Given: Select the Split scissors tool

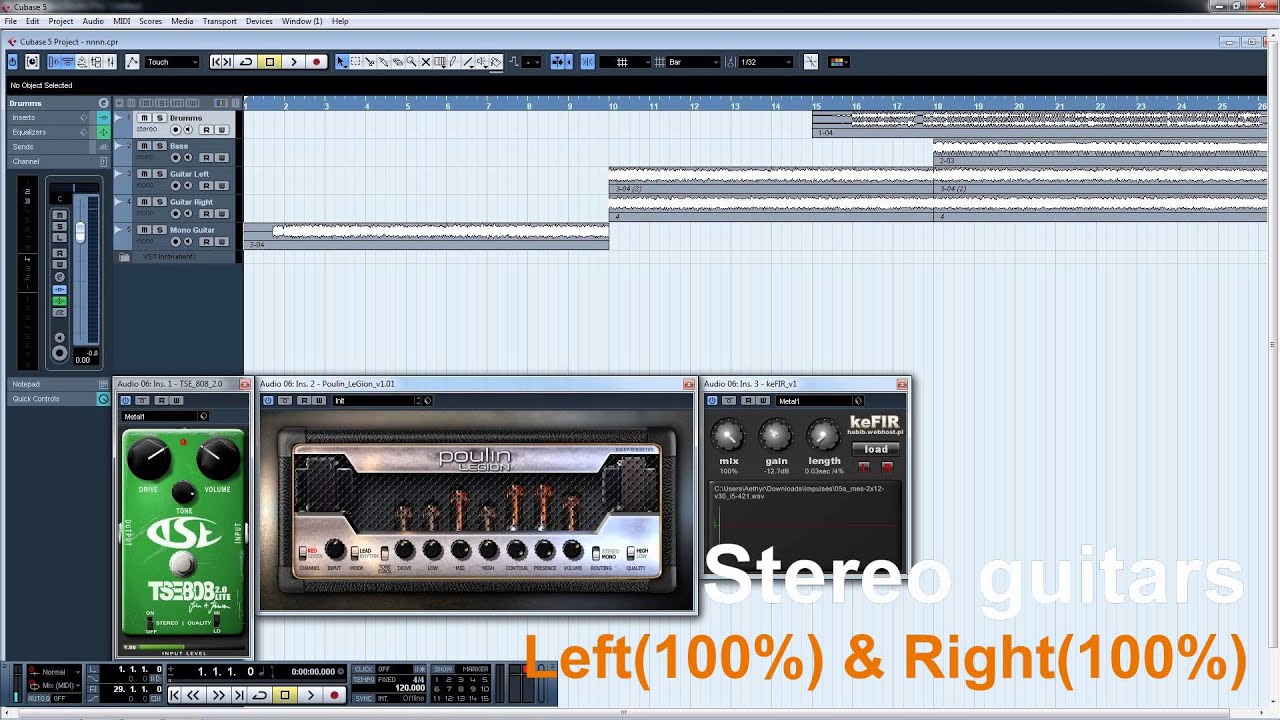Looking at the screenshot, I should click(369, 62).
